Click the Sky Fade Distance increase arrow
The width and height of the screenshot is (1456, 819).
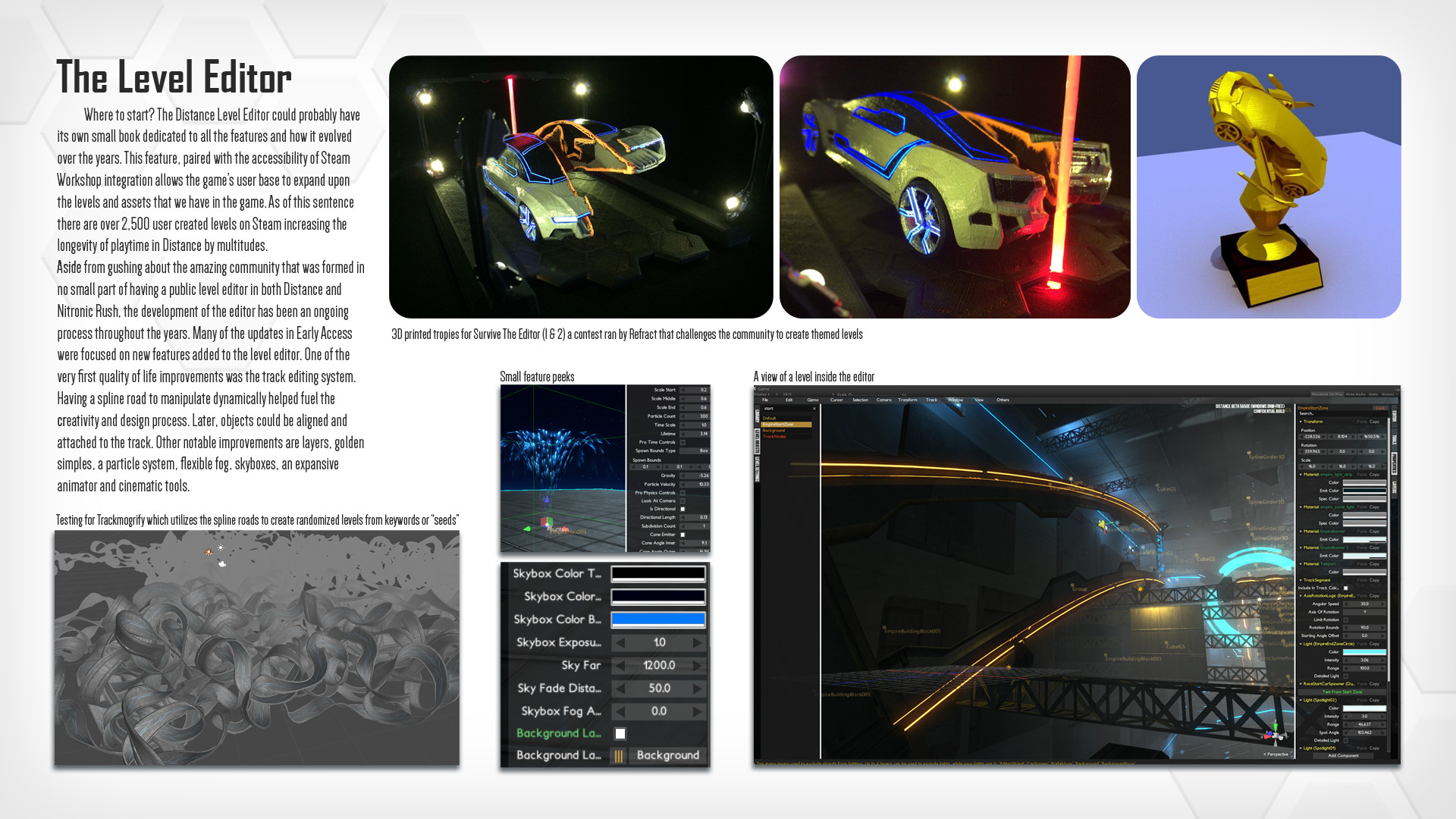[x=697, y=689]
